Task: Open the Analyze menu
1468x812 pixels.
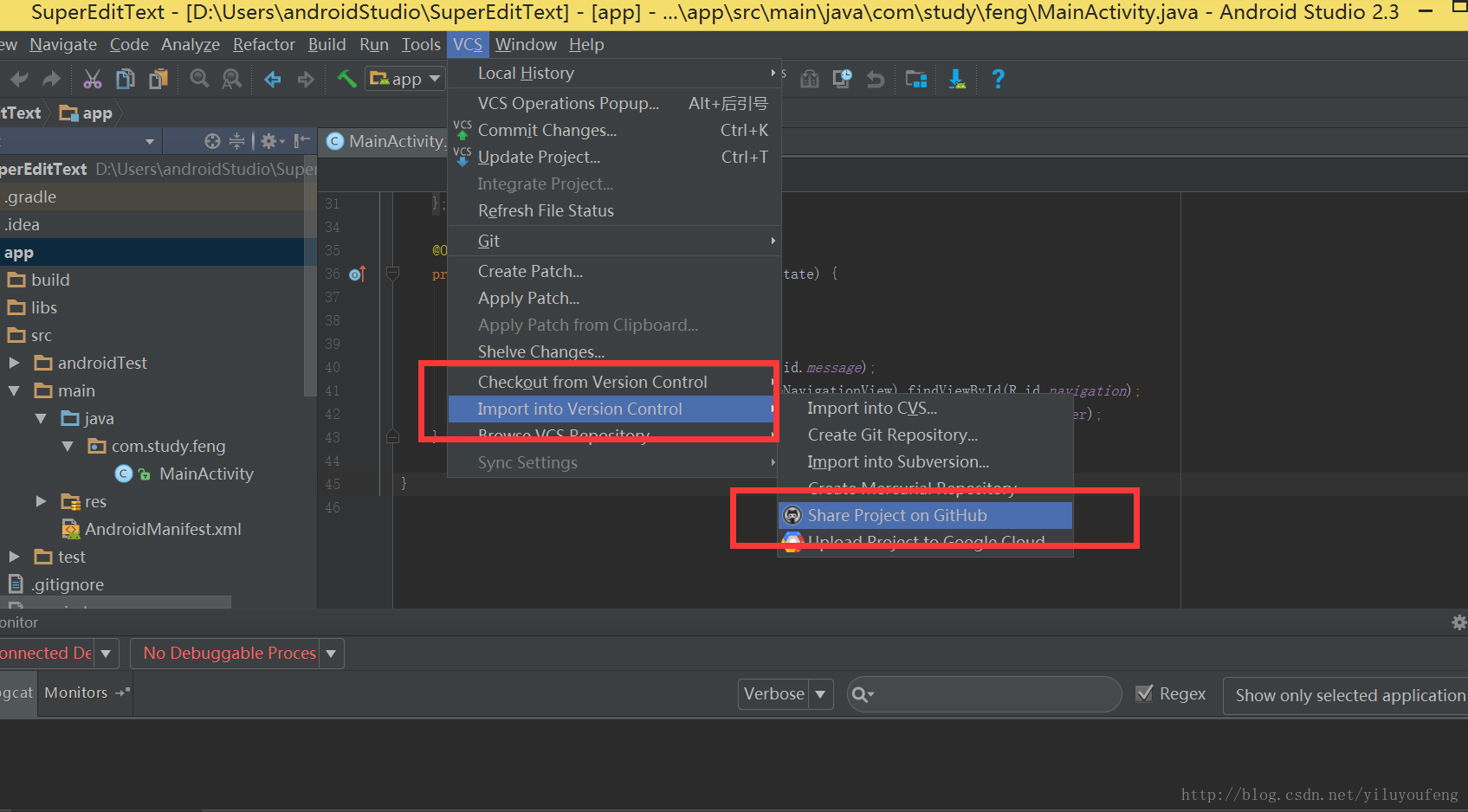Action: click(x=191, y=44)
